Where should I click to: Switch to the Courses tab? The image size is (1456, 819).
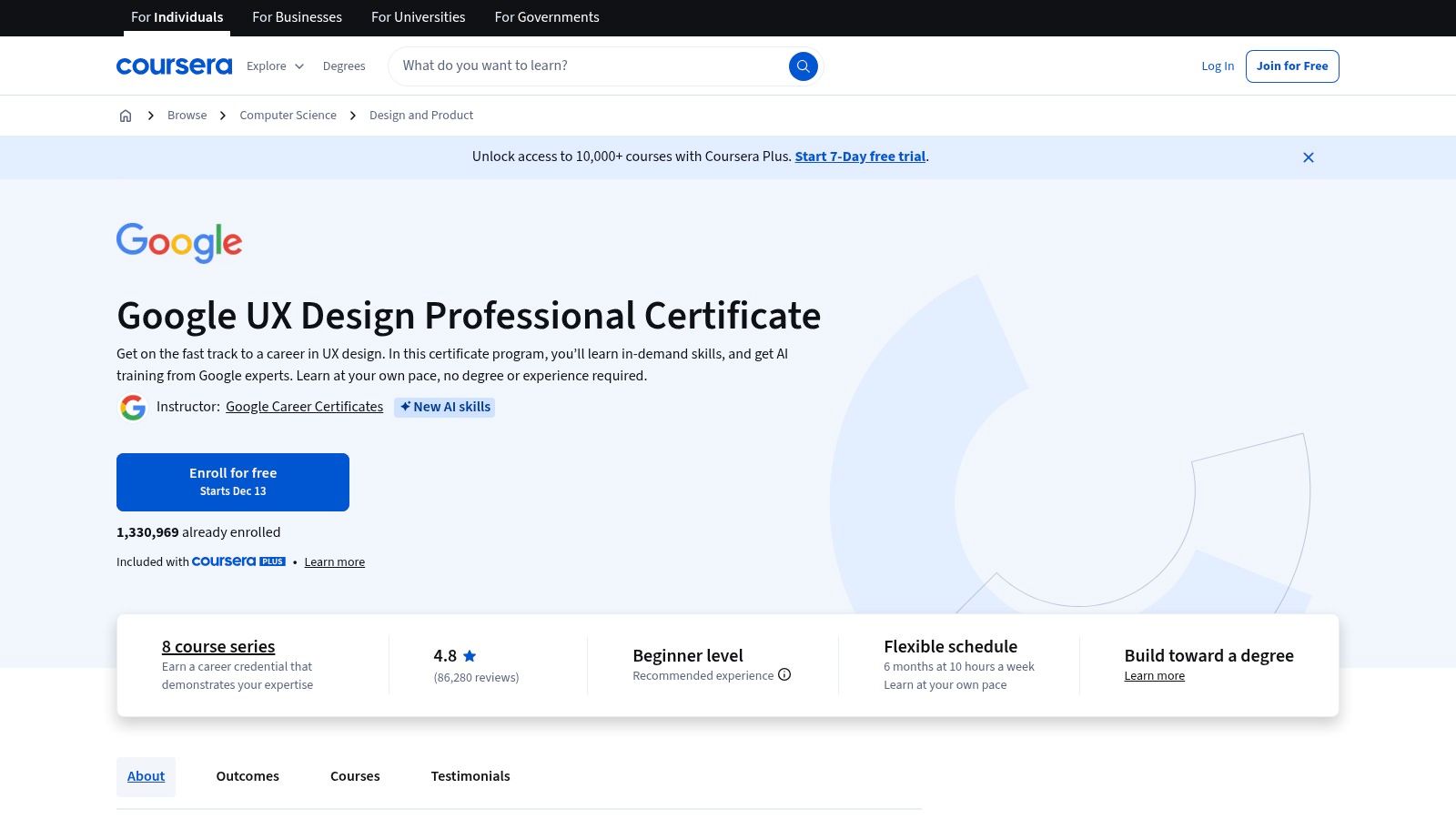tap(354, 776)
